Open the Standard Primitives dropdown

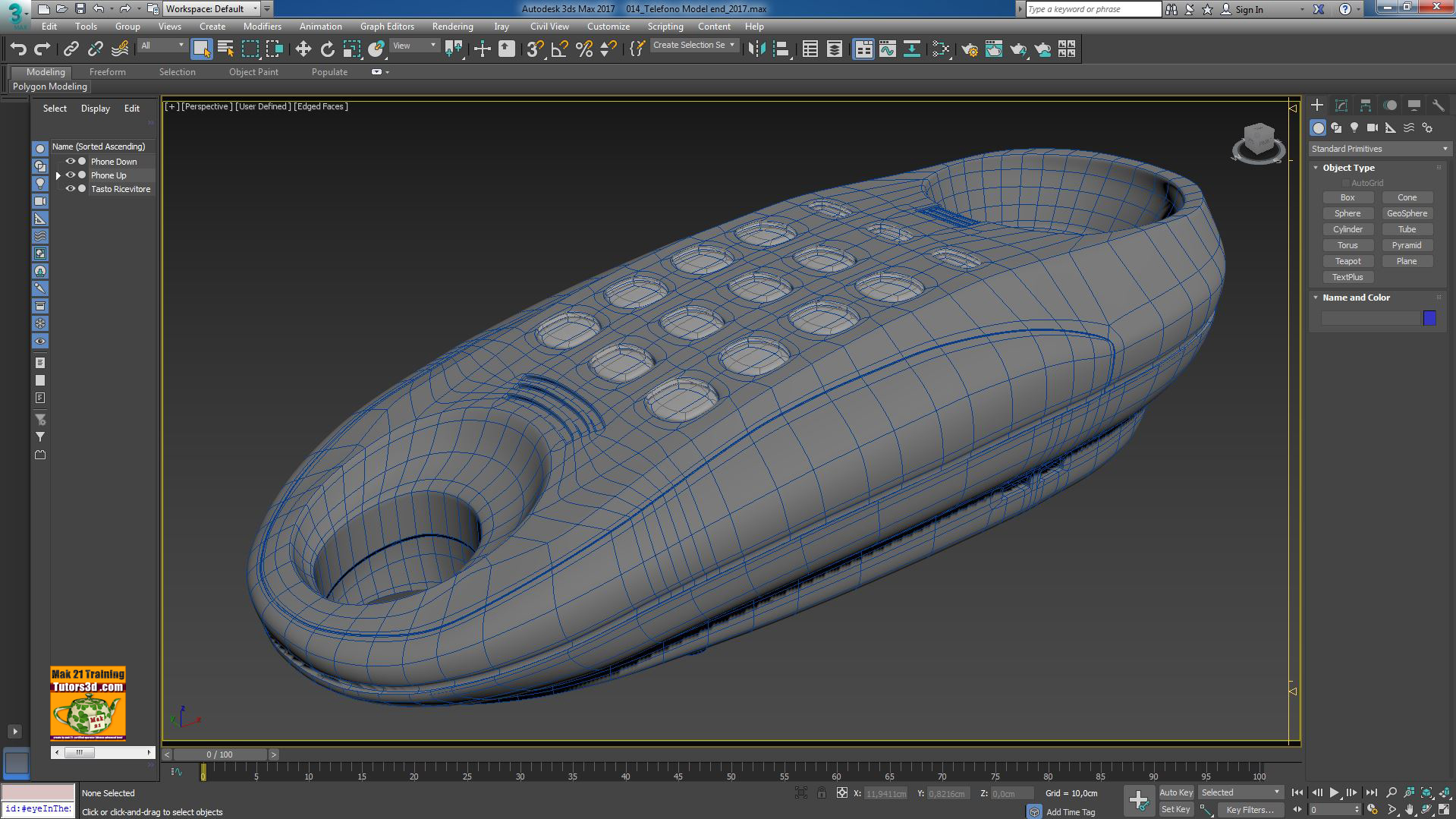pos(1445,148)
